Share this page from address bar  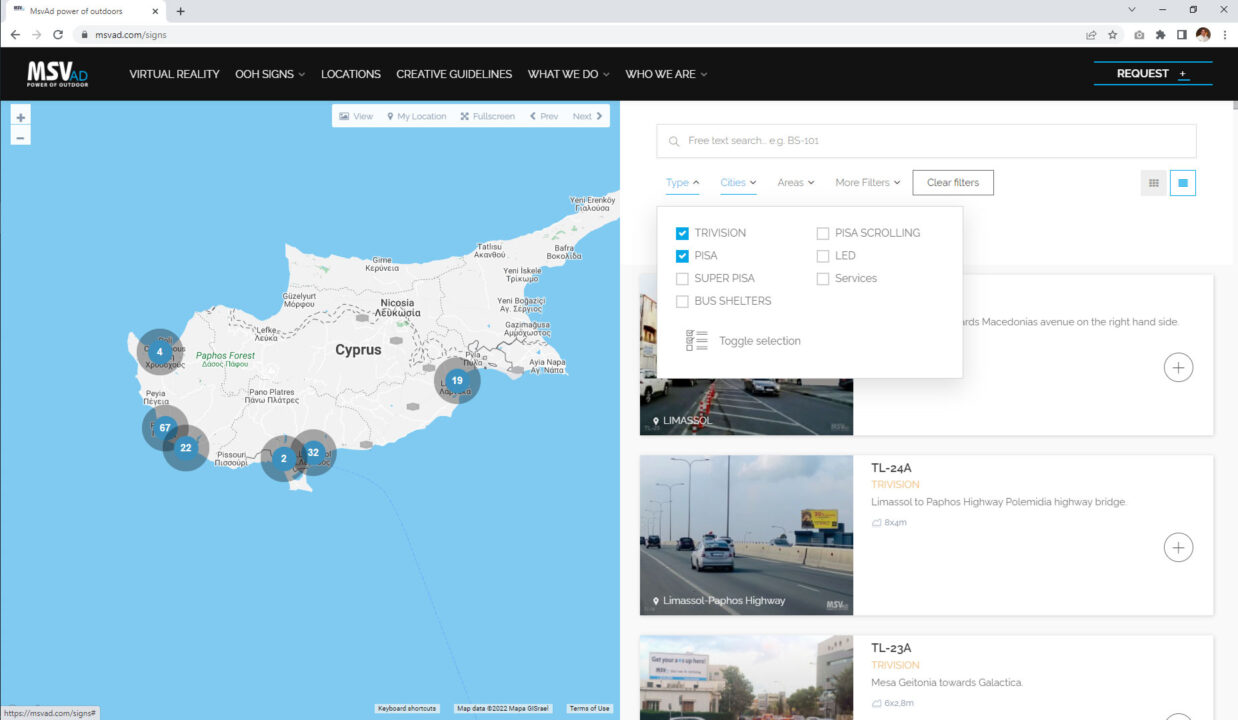pos(1091,34)
